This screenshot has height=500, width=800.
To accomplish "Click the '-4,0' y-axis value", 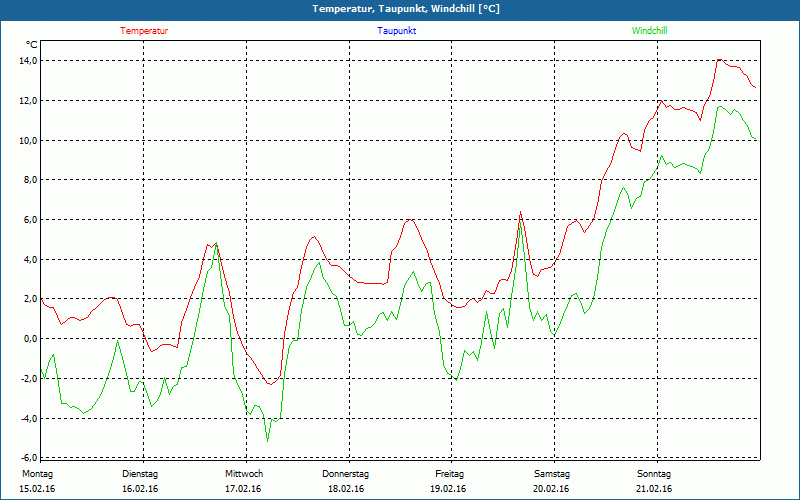I will (29, 418).
